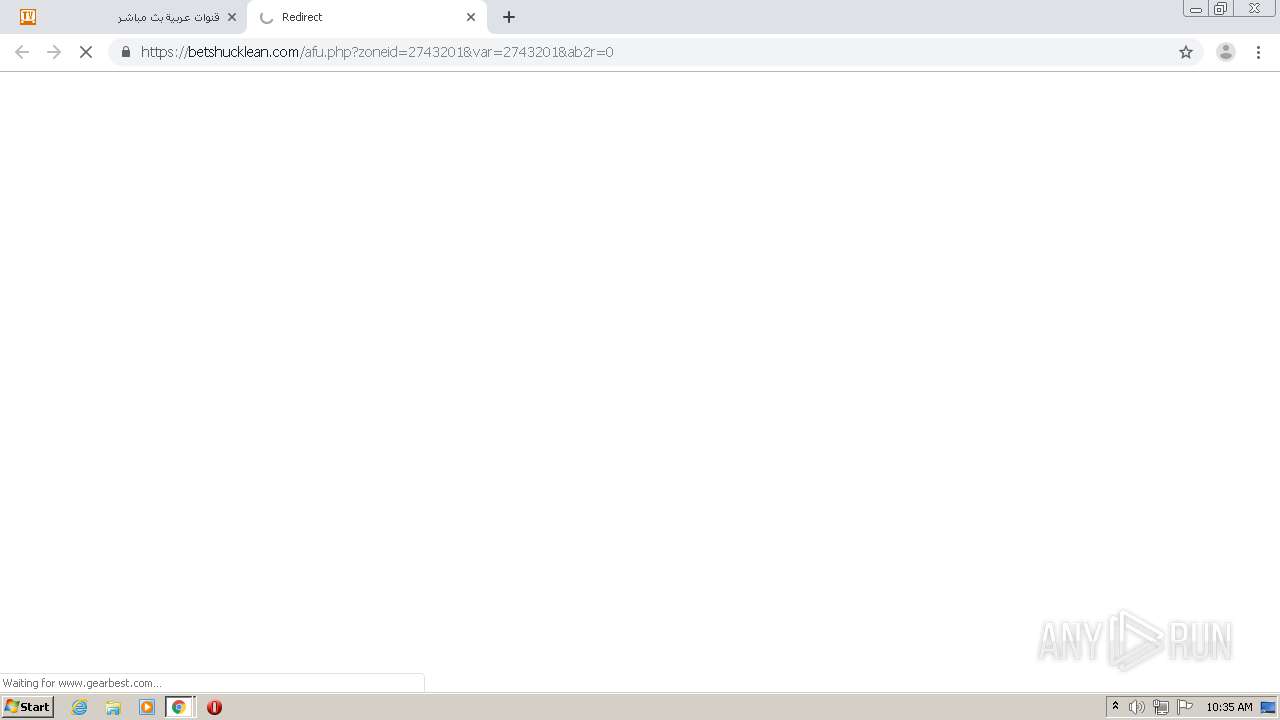Select Chrome in the taskbar

[x=179, y=707]
